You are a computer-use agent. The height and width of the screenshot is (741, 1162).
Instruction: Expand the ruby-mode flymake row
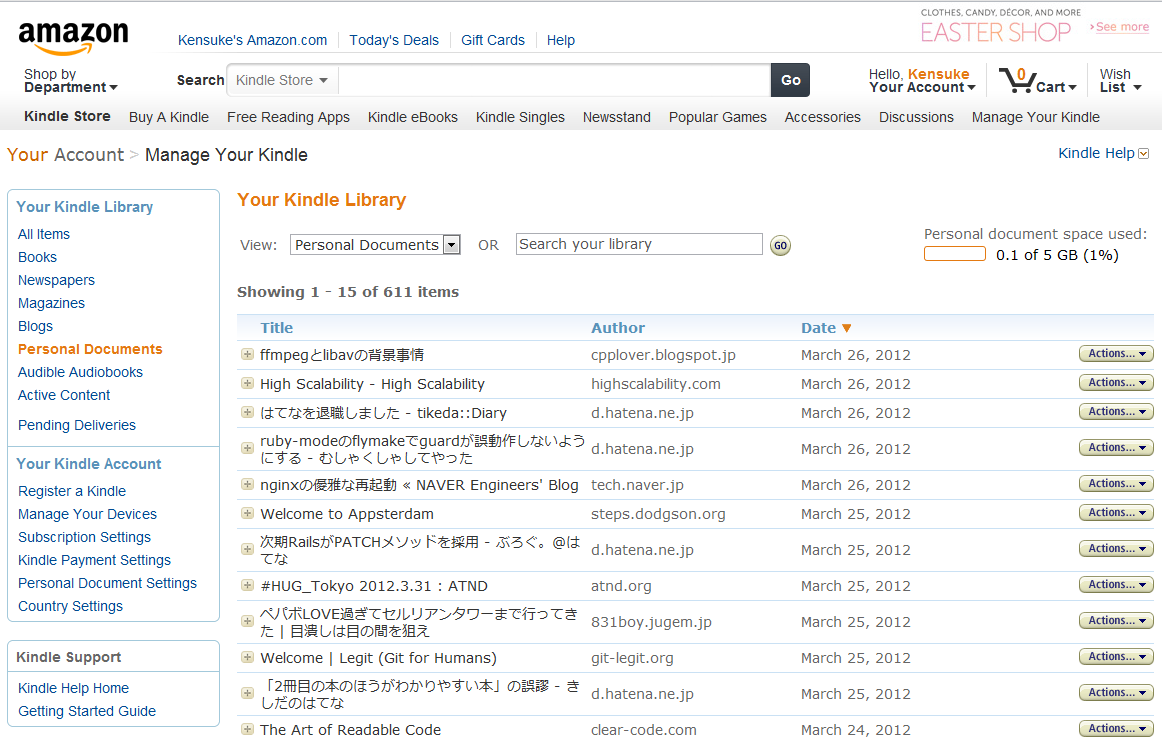click(x=248, y=448)
